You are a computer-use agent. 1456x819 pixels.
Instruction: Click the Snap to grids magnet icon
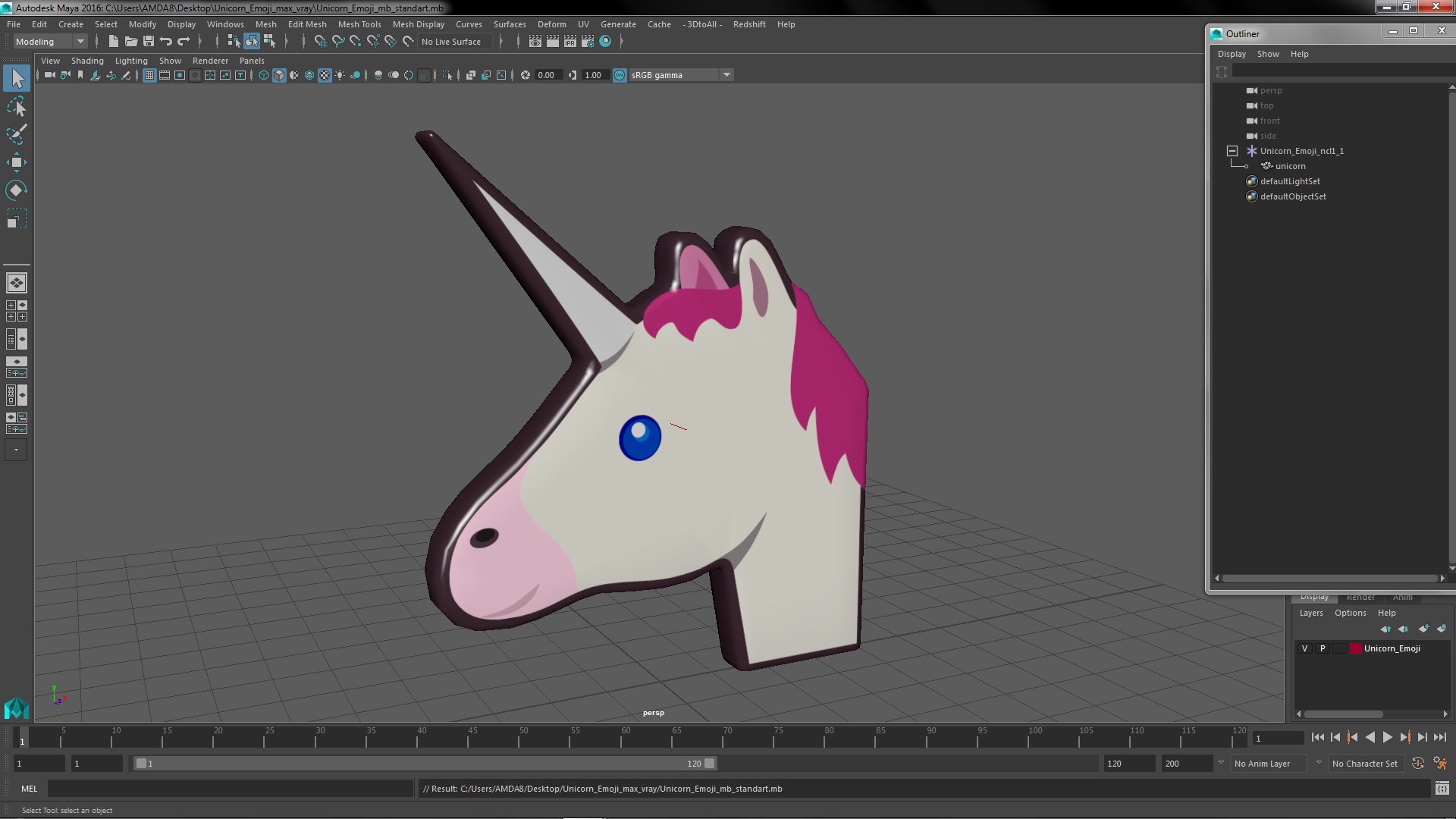320,42
